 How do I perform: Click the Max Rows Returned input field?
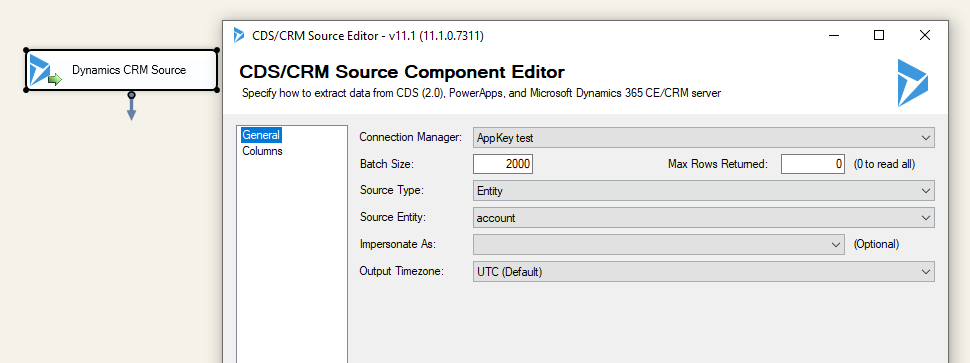pos(812,164)
